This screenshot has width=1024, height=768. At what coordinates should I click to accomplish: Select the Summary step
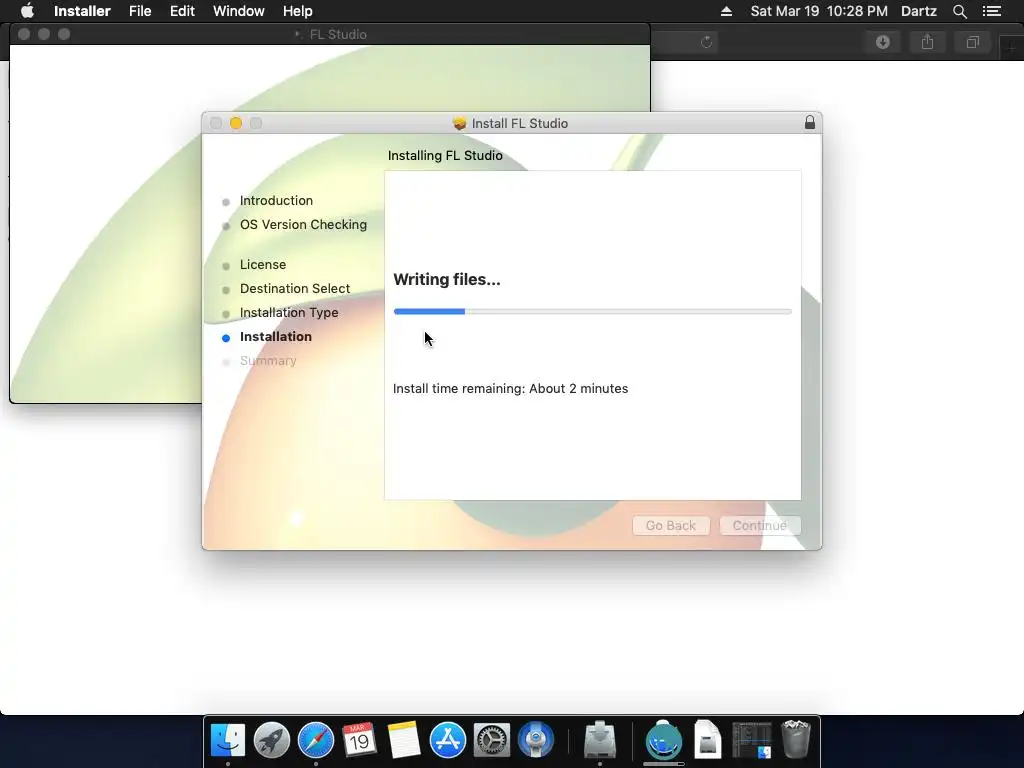click(x=268, y=360)
